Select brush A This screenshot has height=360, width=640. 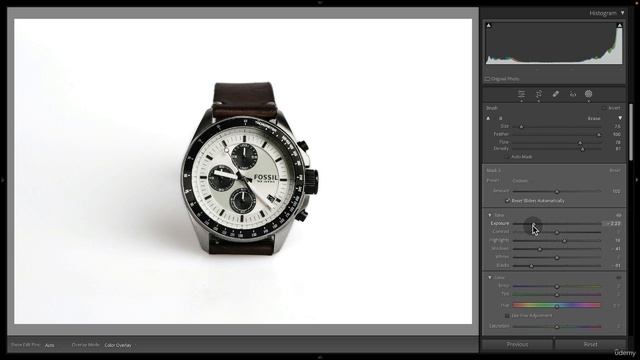coord(488,118)
